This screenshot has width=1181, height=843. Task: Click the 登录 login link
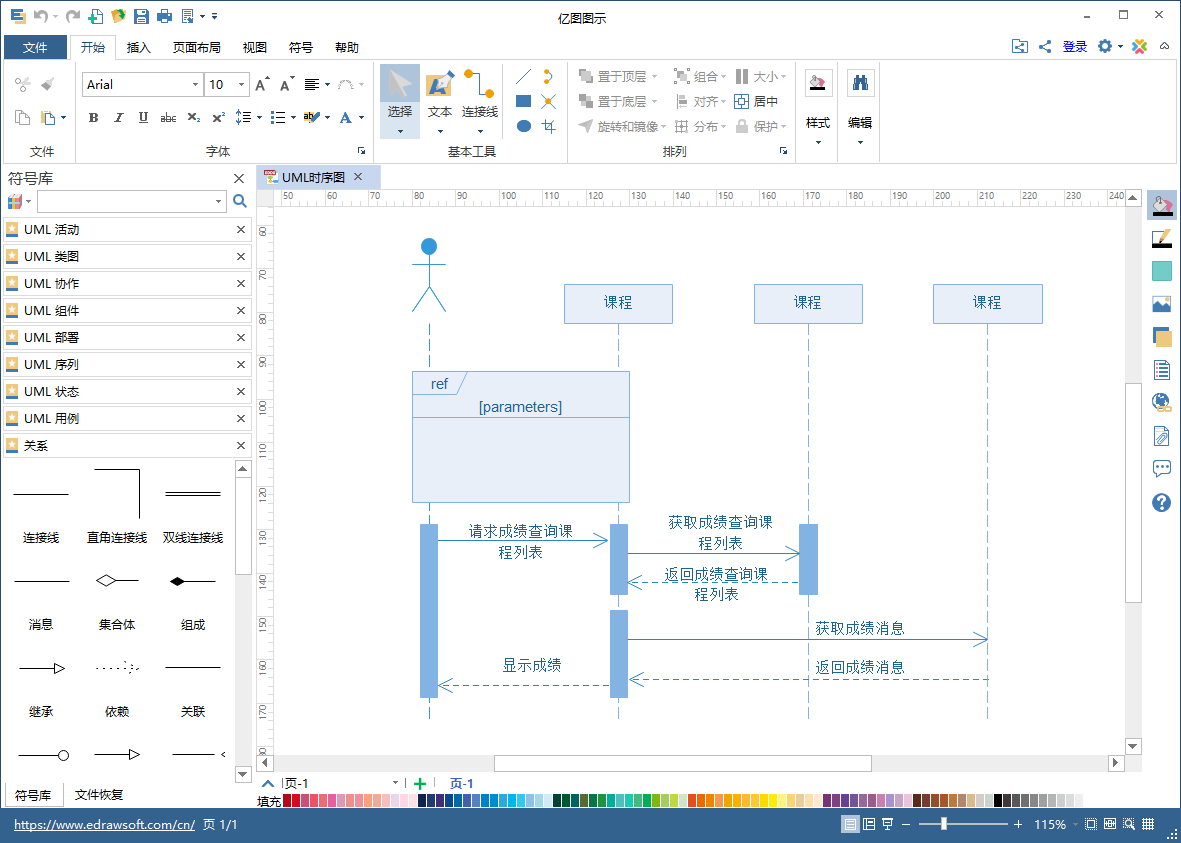pyautogui.click(x=1075, y=47)
